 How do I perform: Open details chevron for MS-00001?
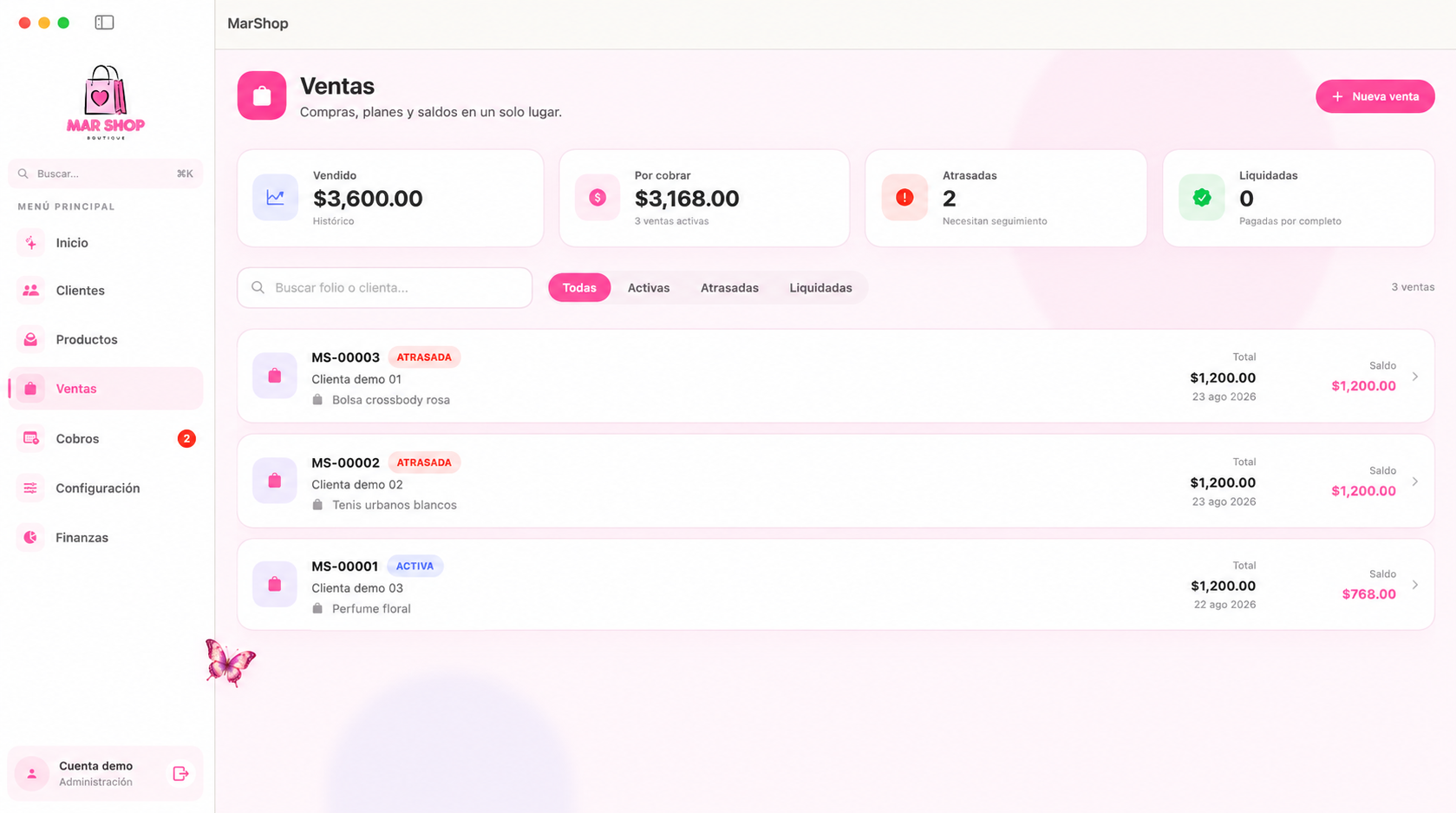(1415, 585)
